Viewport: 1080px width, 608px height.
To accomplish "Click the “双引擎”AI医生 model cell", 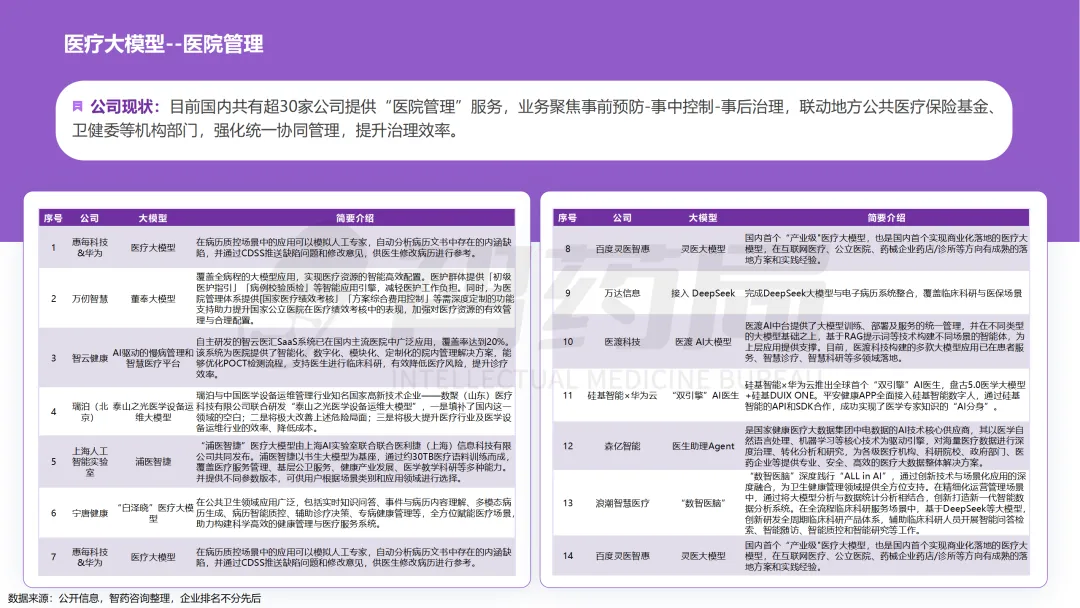I will (x=705, y=395).
